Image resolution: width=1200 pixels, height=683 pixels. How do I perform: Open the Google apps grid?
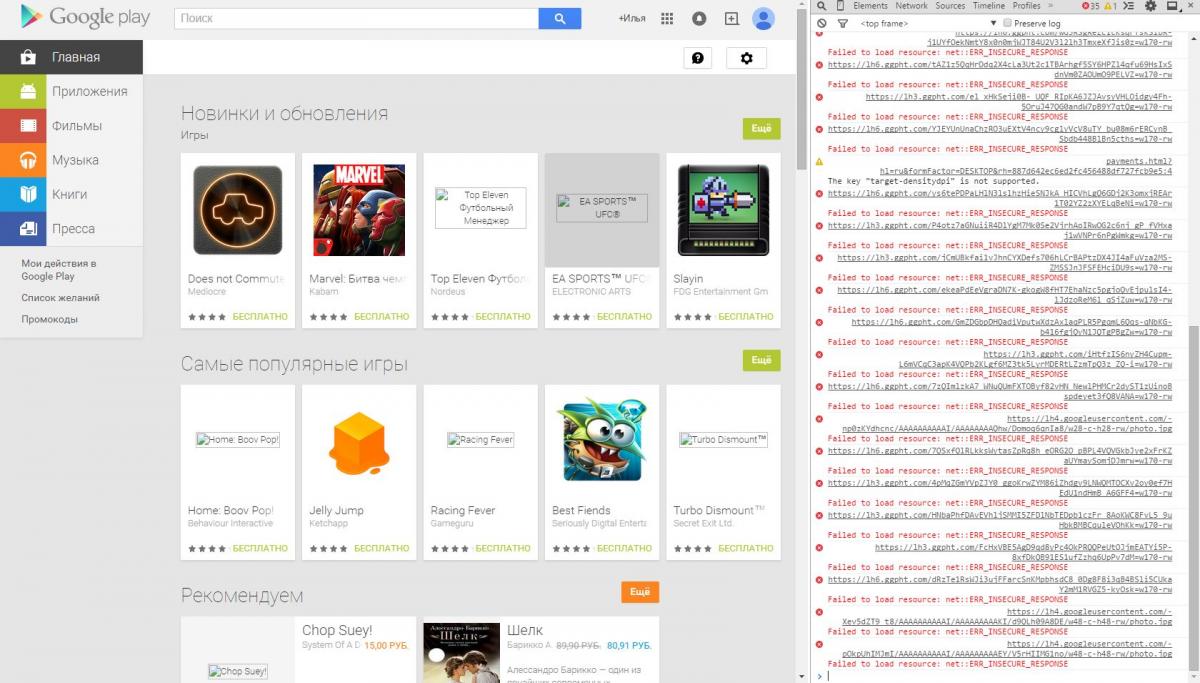point(667,18)
